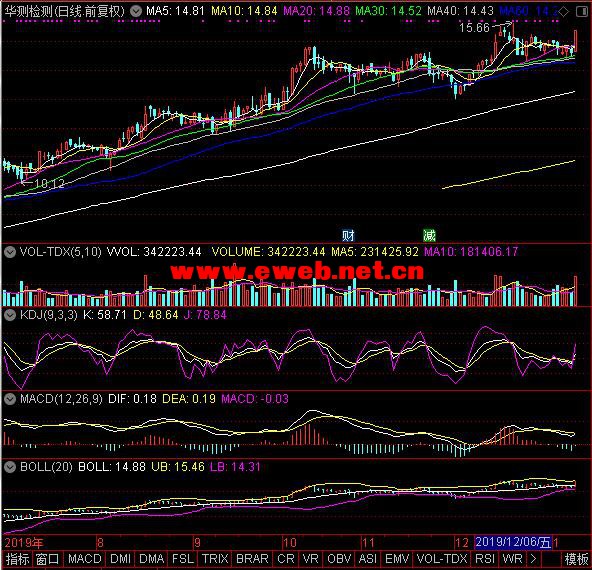Click the MA5: 14.81 value
This screenshot has height=570, width=592.
[x=175, y=11]
